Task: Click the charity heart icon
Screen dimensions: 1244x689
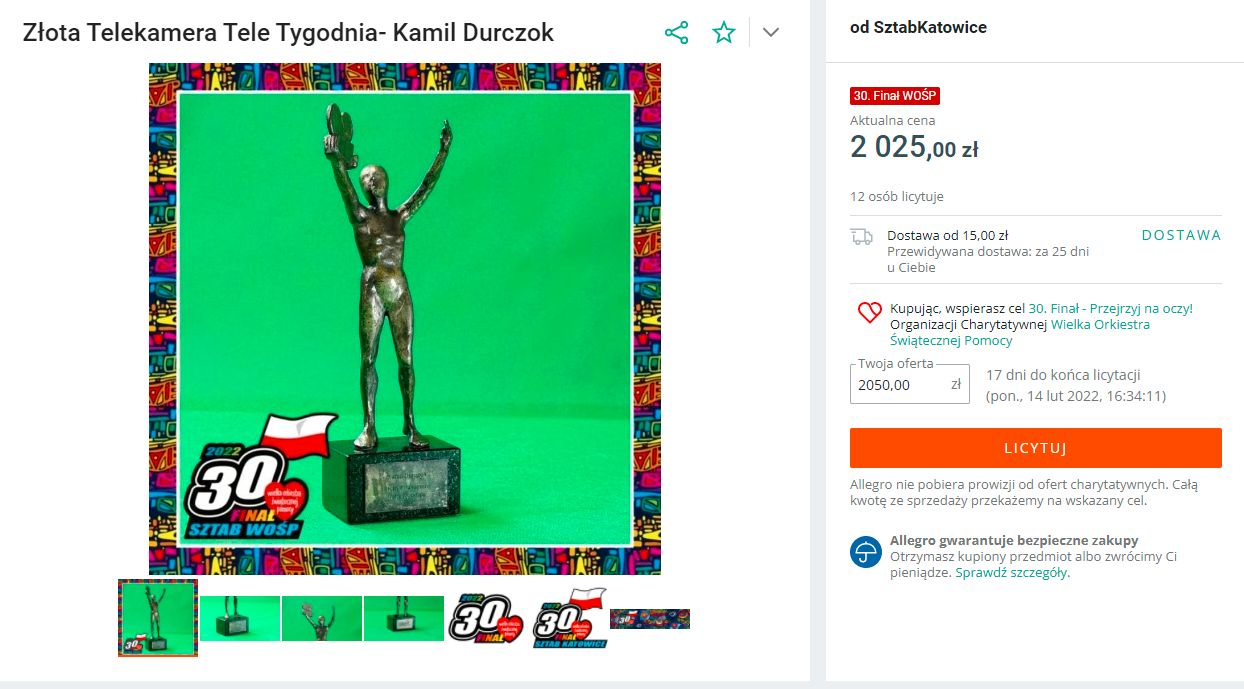Action: (869, 313)
